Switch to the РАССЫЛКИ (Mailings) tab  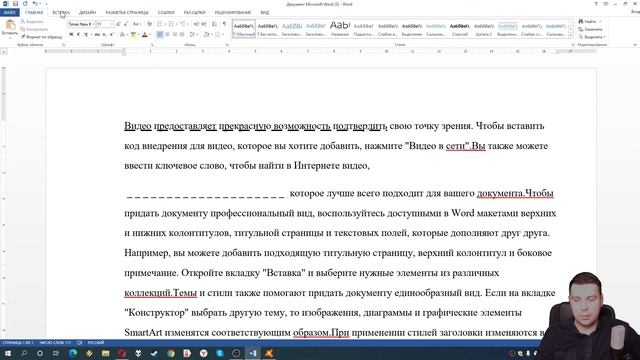(x=195, y=12)
